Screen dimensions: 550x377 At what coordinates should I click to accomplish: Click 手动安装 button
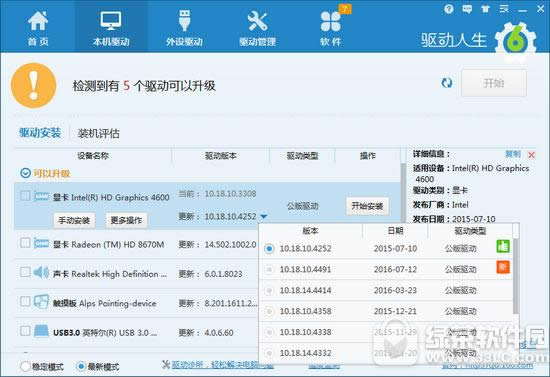(74, 220)
